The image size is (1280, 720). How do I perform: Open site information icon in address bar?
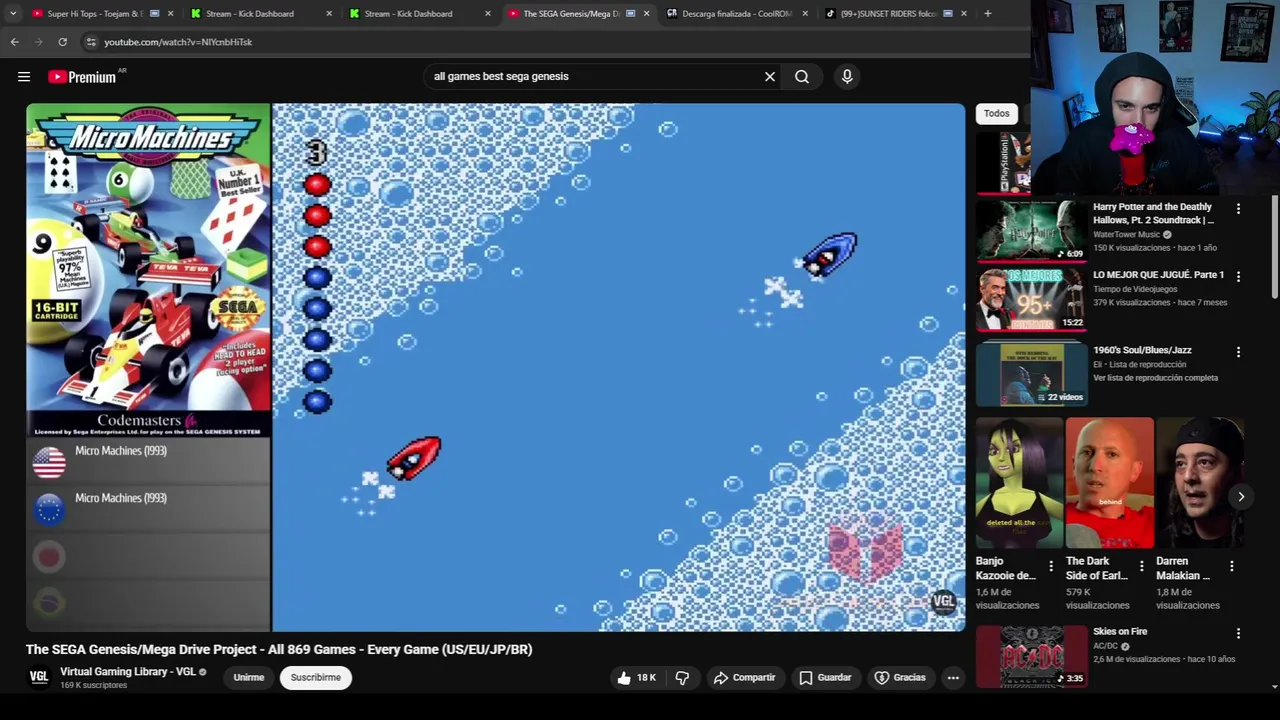coord(91,42)
